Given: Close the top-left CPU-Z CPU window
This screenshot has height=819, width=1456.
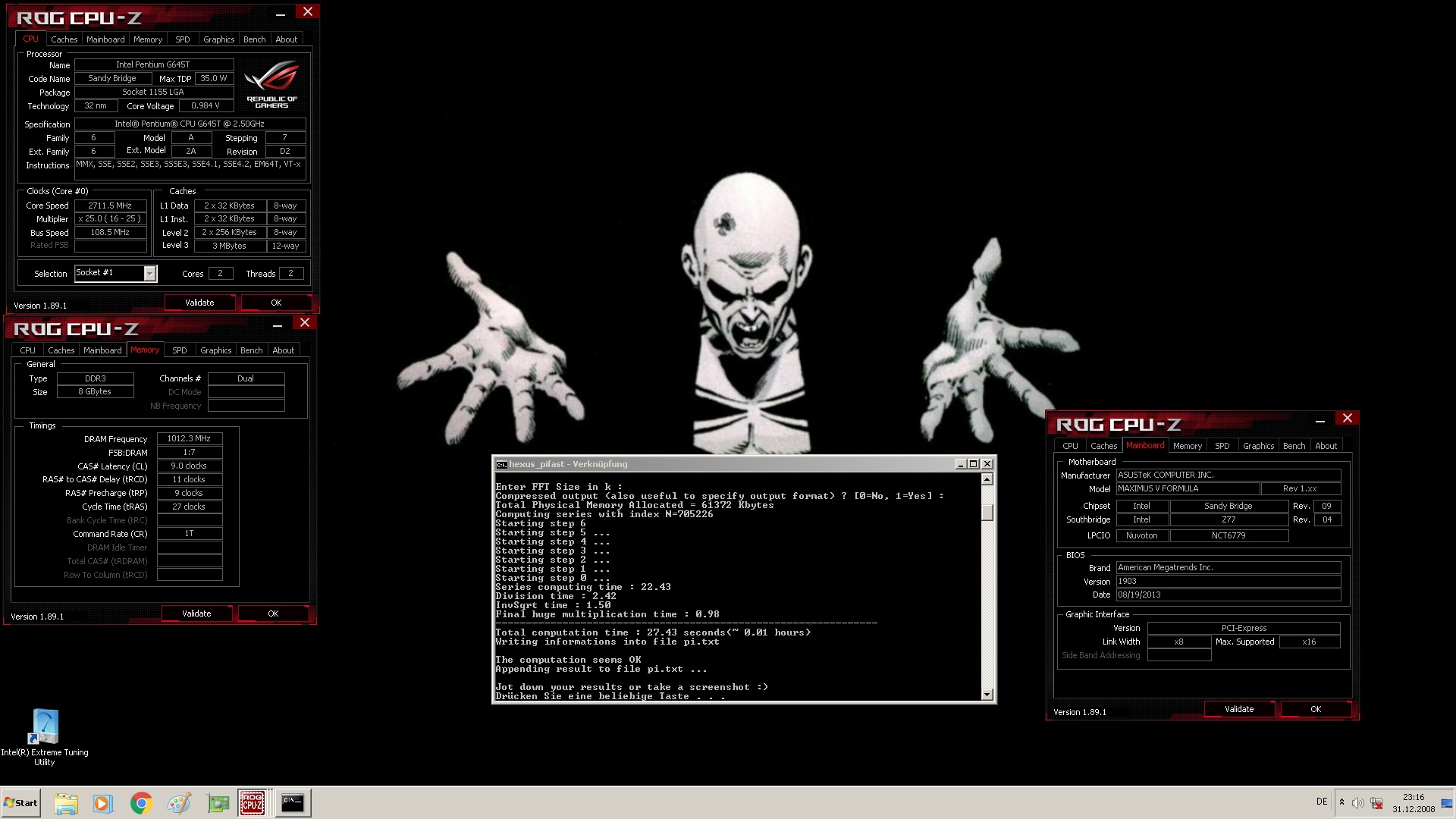Looking at the screenshot, I should [x=307, y=11].
